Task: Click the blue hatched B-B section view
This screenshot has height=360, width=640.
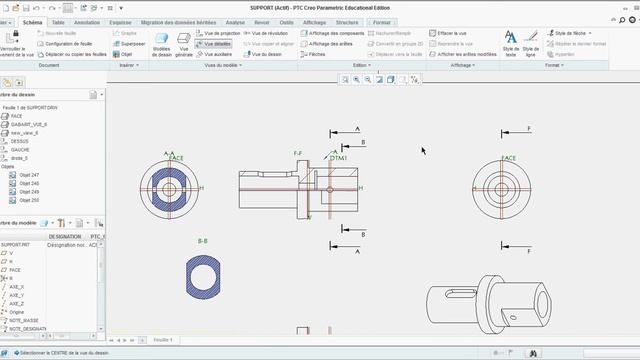Action: coord(203,277)
